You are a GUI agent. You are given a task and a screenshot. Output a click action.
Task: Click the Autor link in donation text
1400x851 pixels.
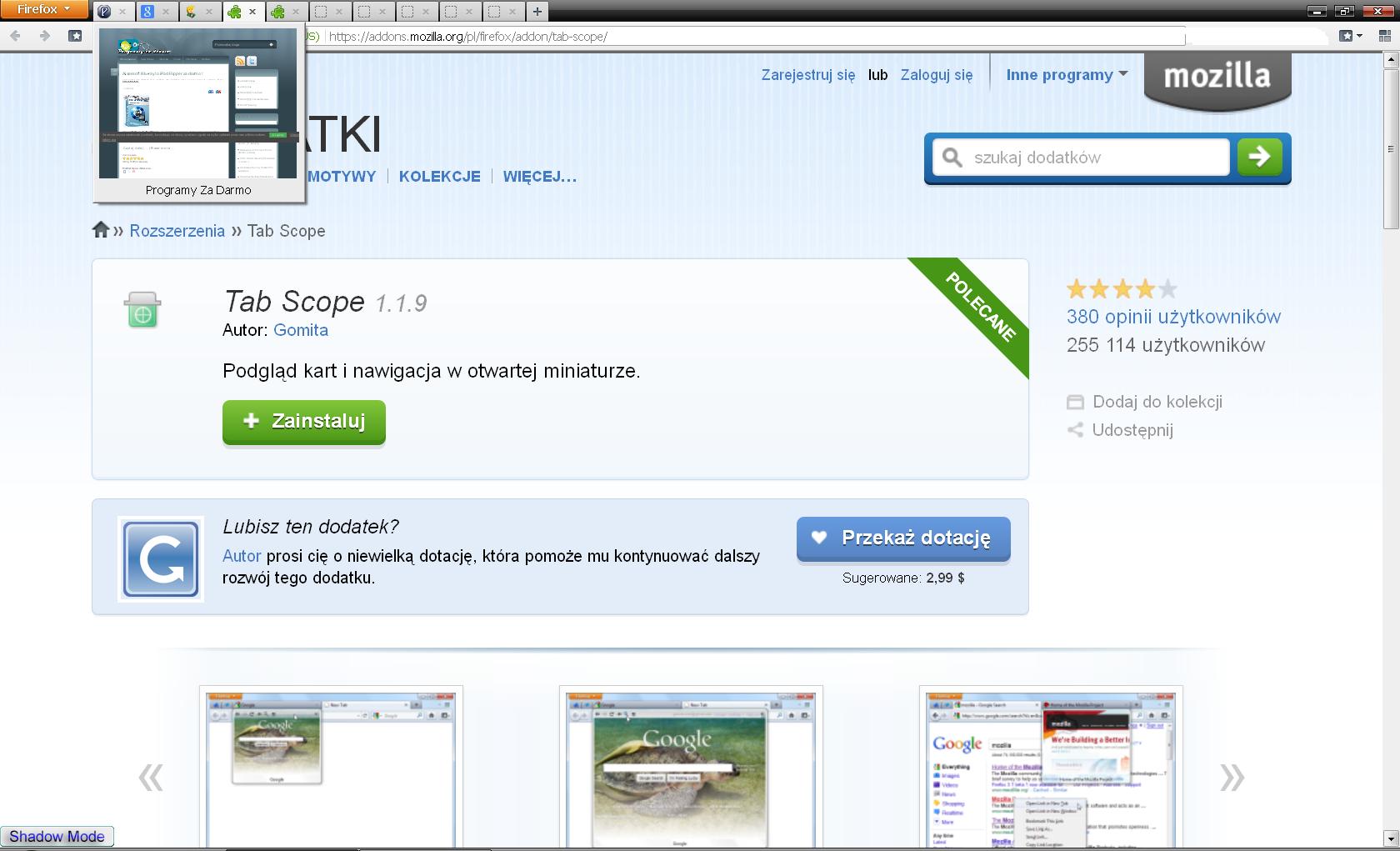[242, 556]
